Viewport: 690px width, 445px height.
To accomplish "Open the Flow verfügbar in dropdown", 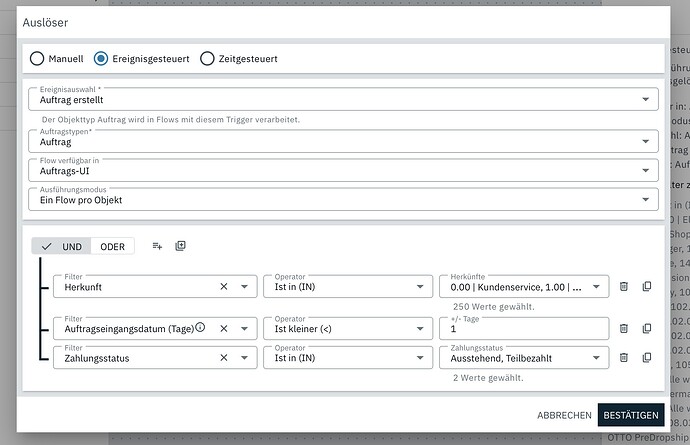I will click(x=343, y=170).
